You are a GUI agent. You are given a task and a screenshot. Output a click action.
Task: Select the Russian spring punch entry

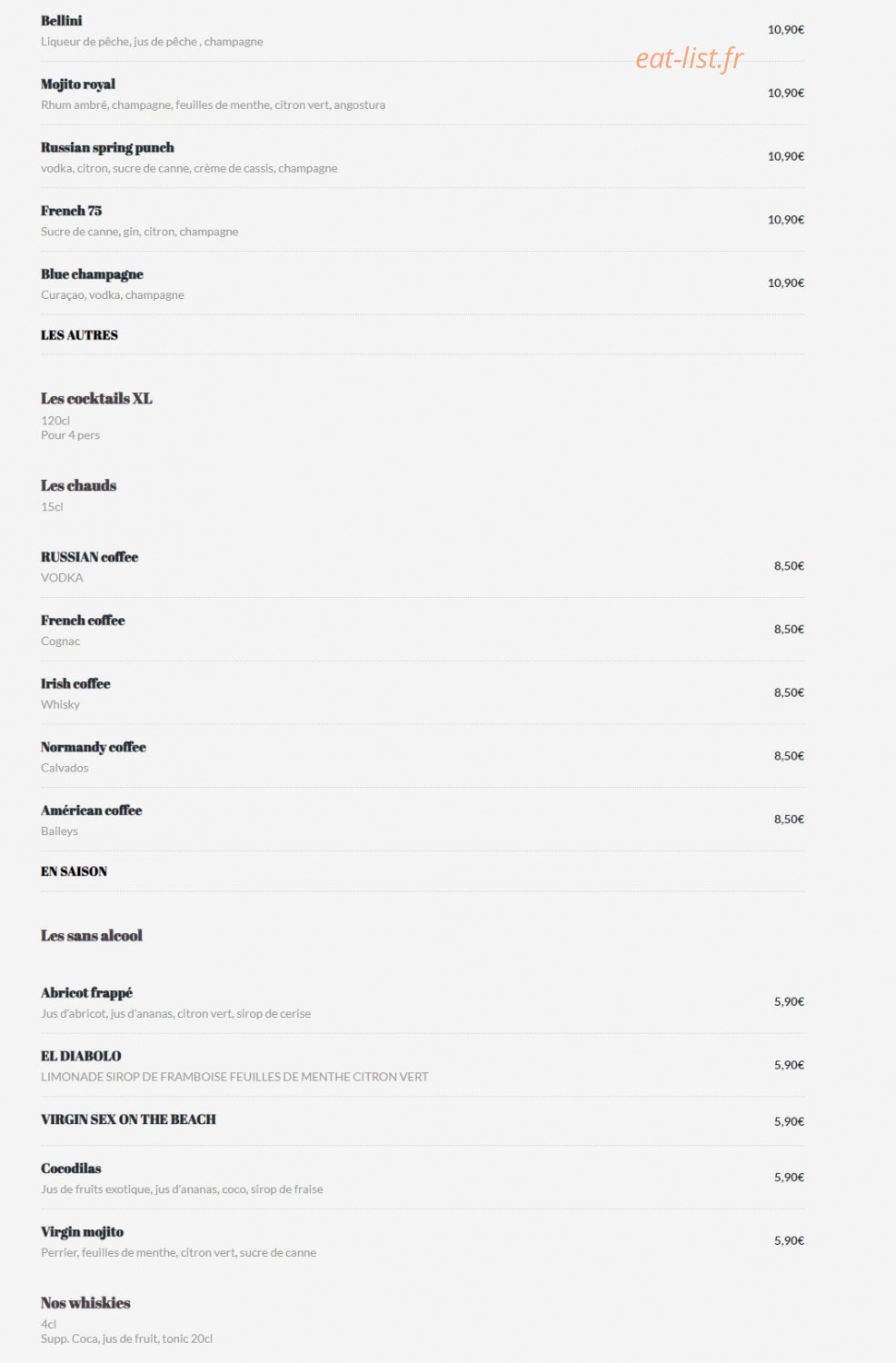pyautogui.click(x=107, y=148)
